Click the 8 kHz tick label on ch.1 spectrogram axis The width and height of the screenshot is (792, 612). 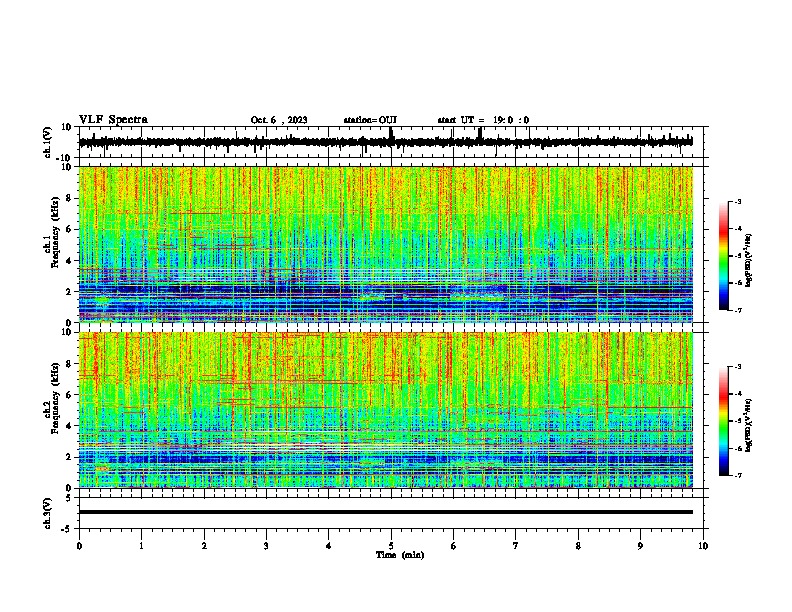pos(70,198)
